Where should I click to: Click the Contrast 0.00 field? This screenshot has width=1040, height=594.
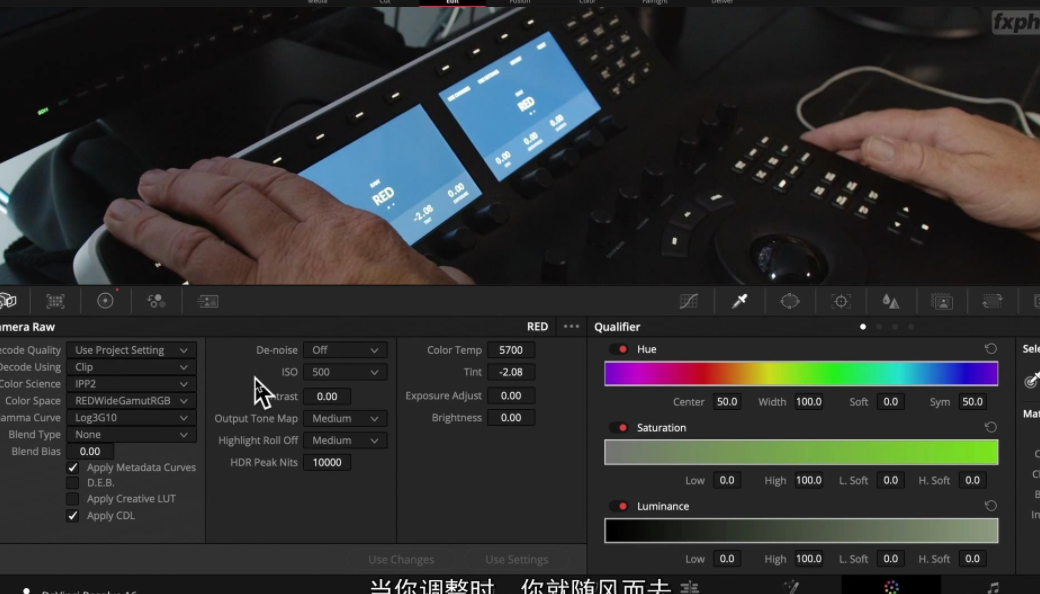click(327, 396)
